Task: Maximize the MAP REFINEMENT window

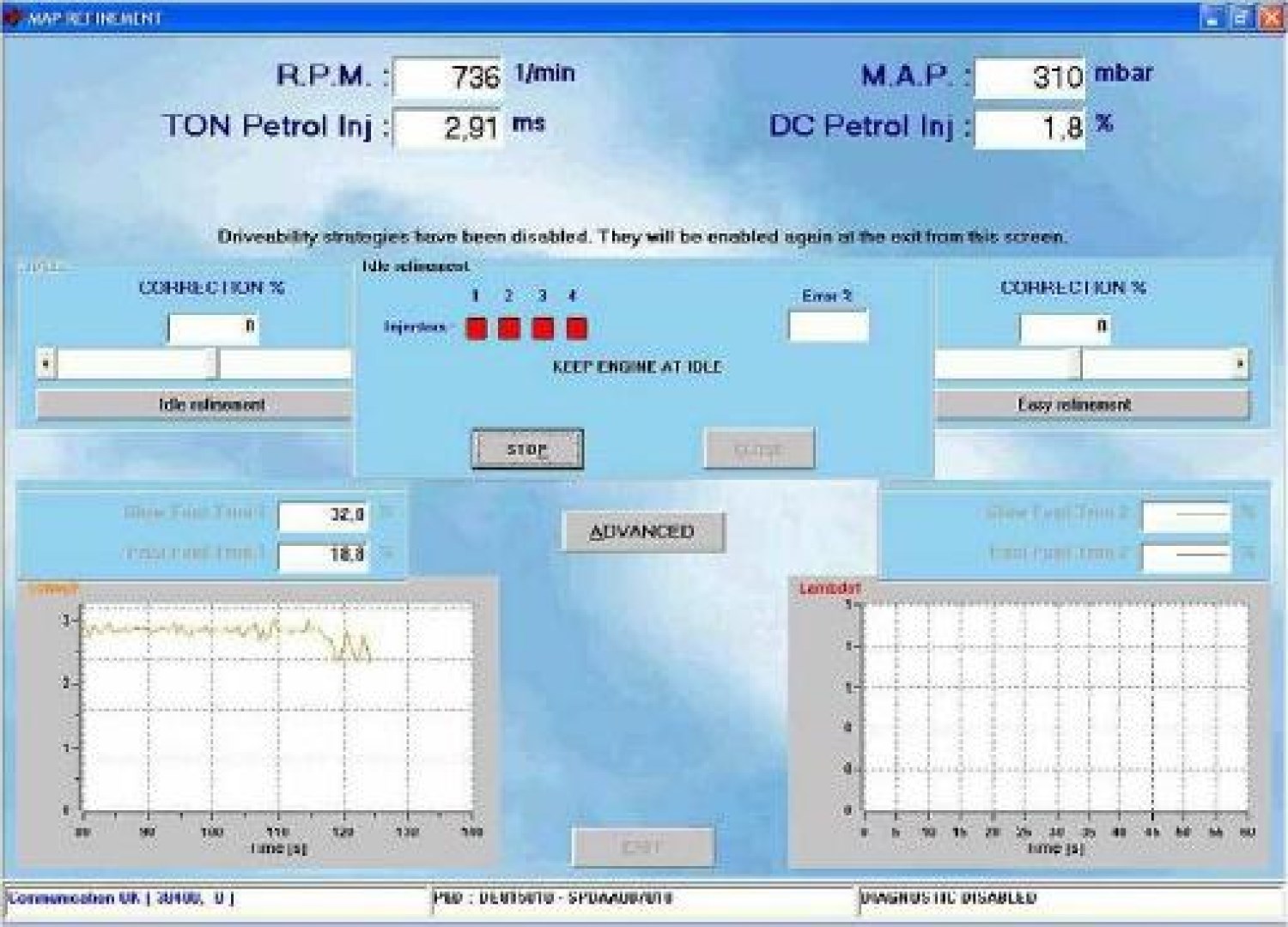Action: [1242, 17]
